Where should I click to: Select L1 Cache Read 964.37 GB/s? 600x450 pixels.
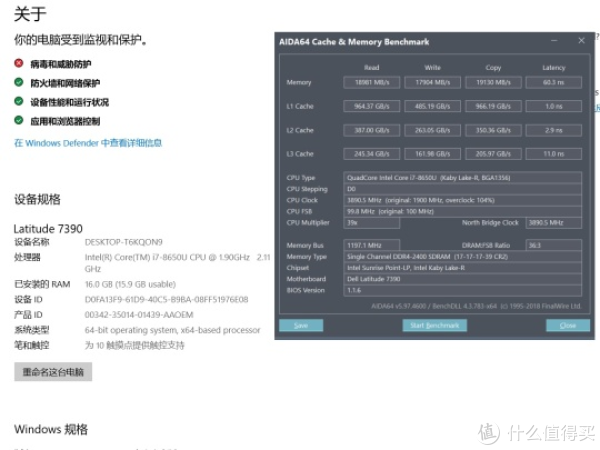coord(372,106)
